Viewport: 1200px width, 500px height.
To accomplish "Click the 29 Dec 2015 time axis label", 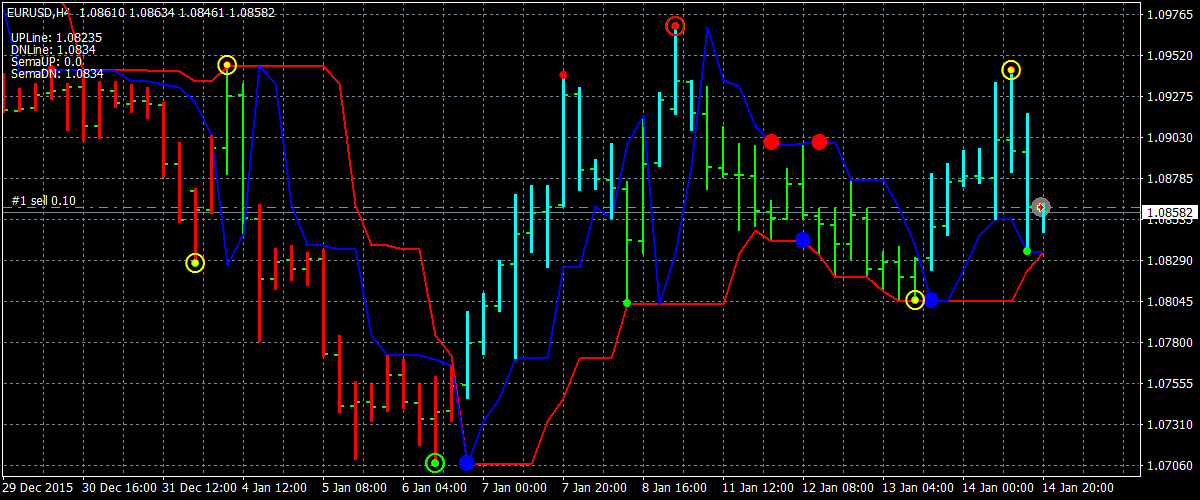I will click(36, 487).
